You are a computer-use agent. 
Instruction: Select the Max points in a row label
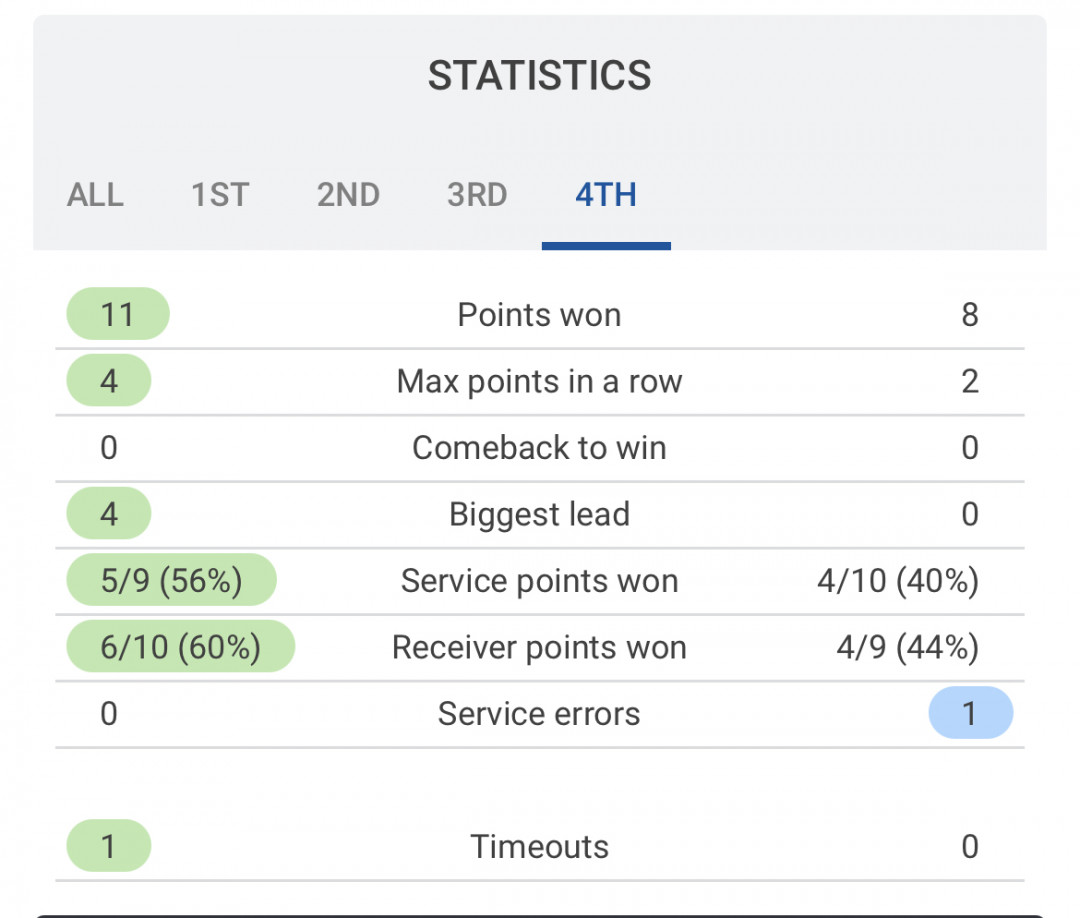tap(540, 381)
